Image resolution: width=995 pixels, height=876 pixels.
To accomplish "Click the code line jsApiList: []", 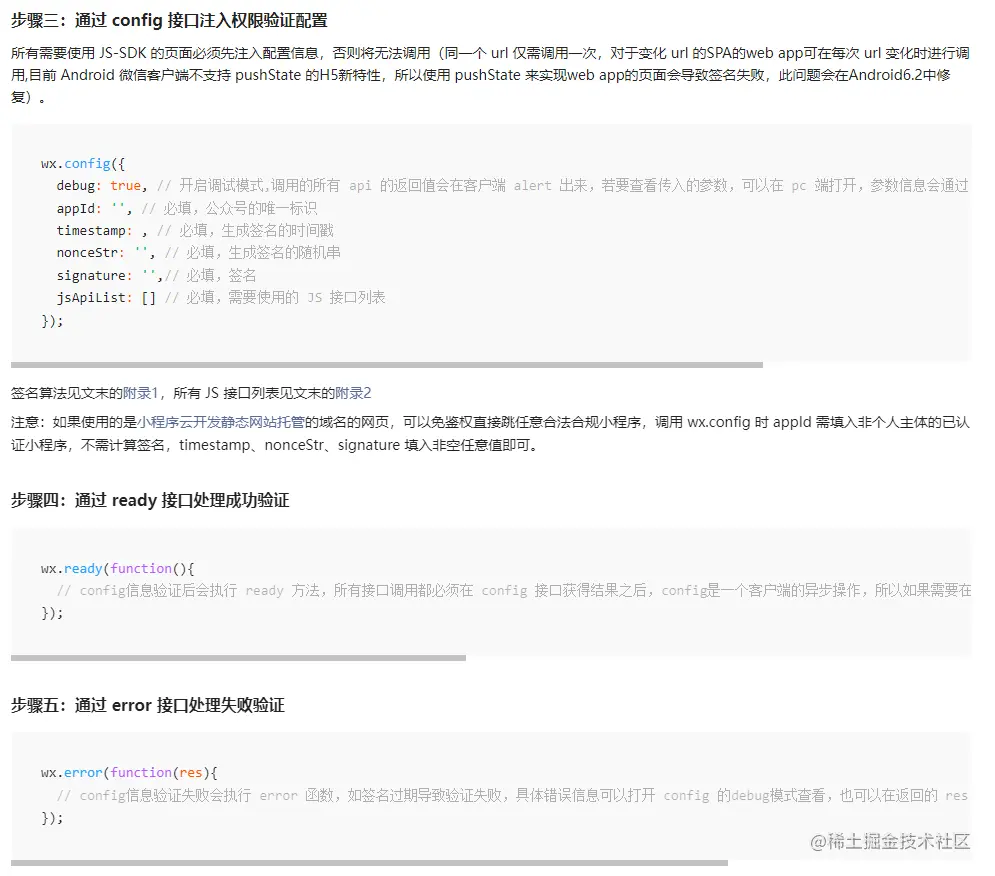I will tap(105, 298).
